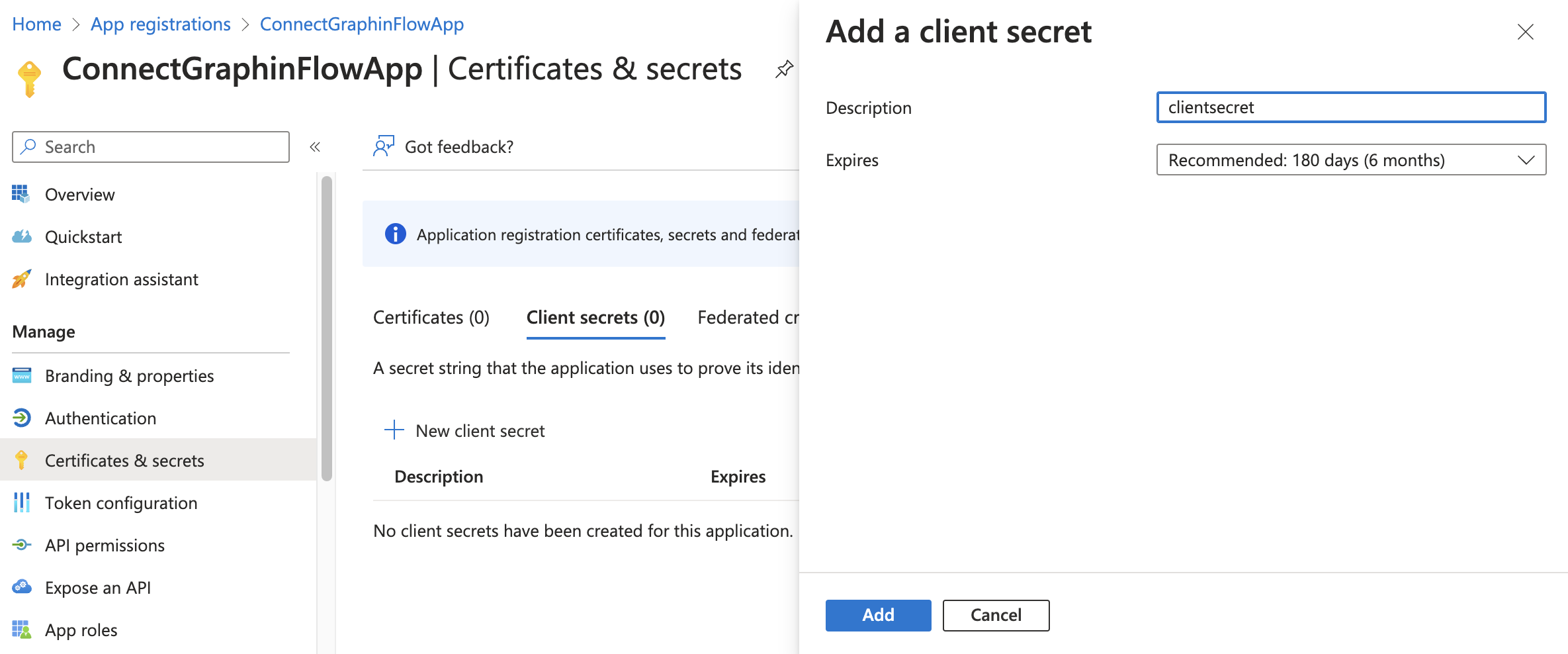Go to App registrations breadcrumb
Image resolution: width=1568 pixels, height=654 pixels.
tap(161, 24)
